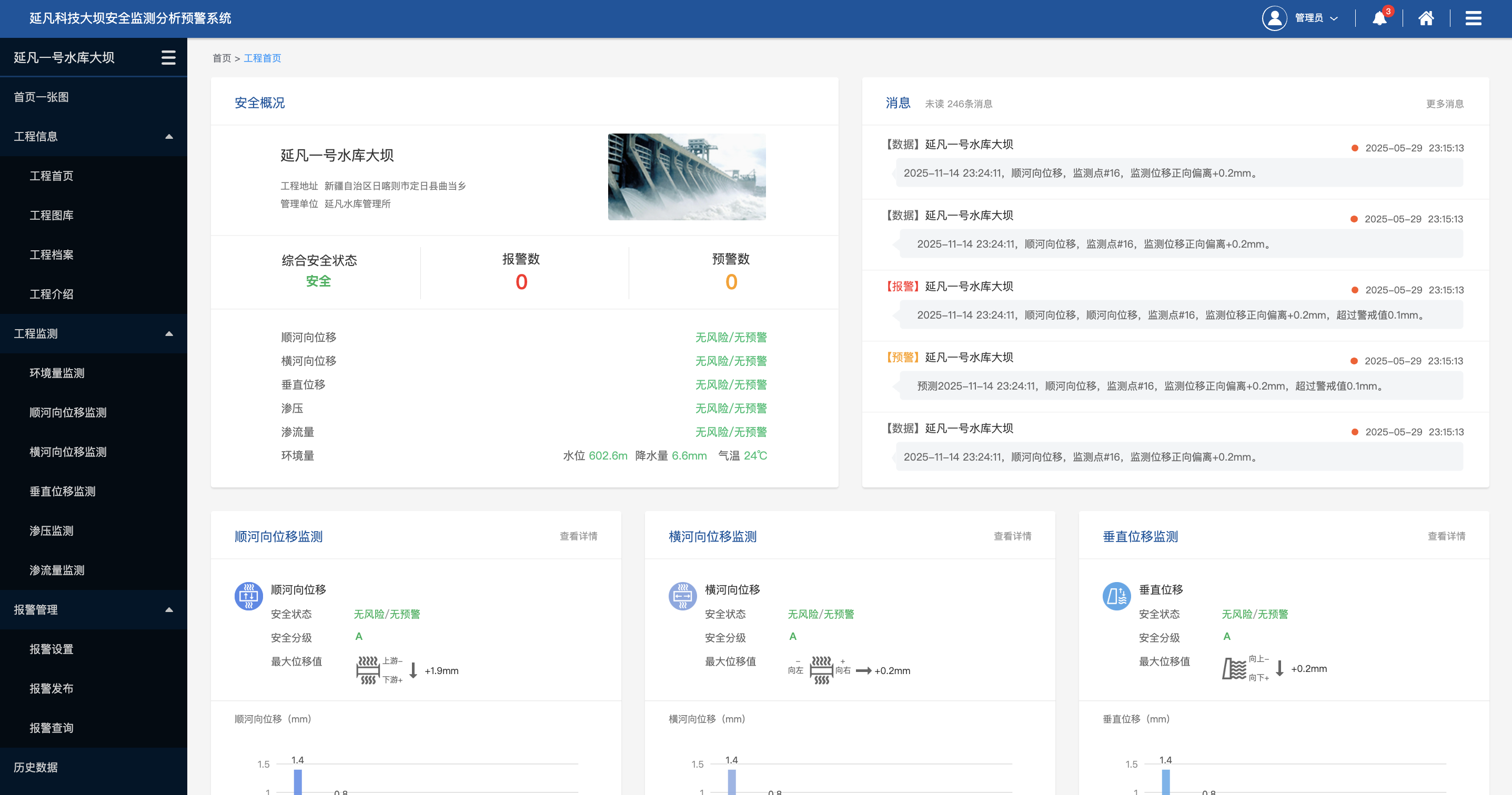Open the first 【数据】 message title

point(949,145)
